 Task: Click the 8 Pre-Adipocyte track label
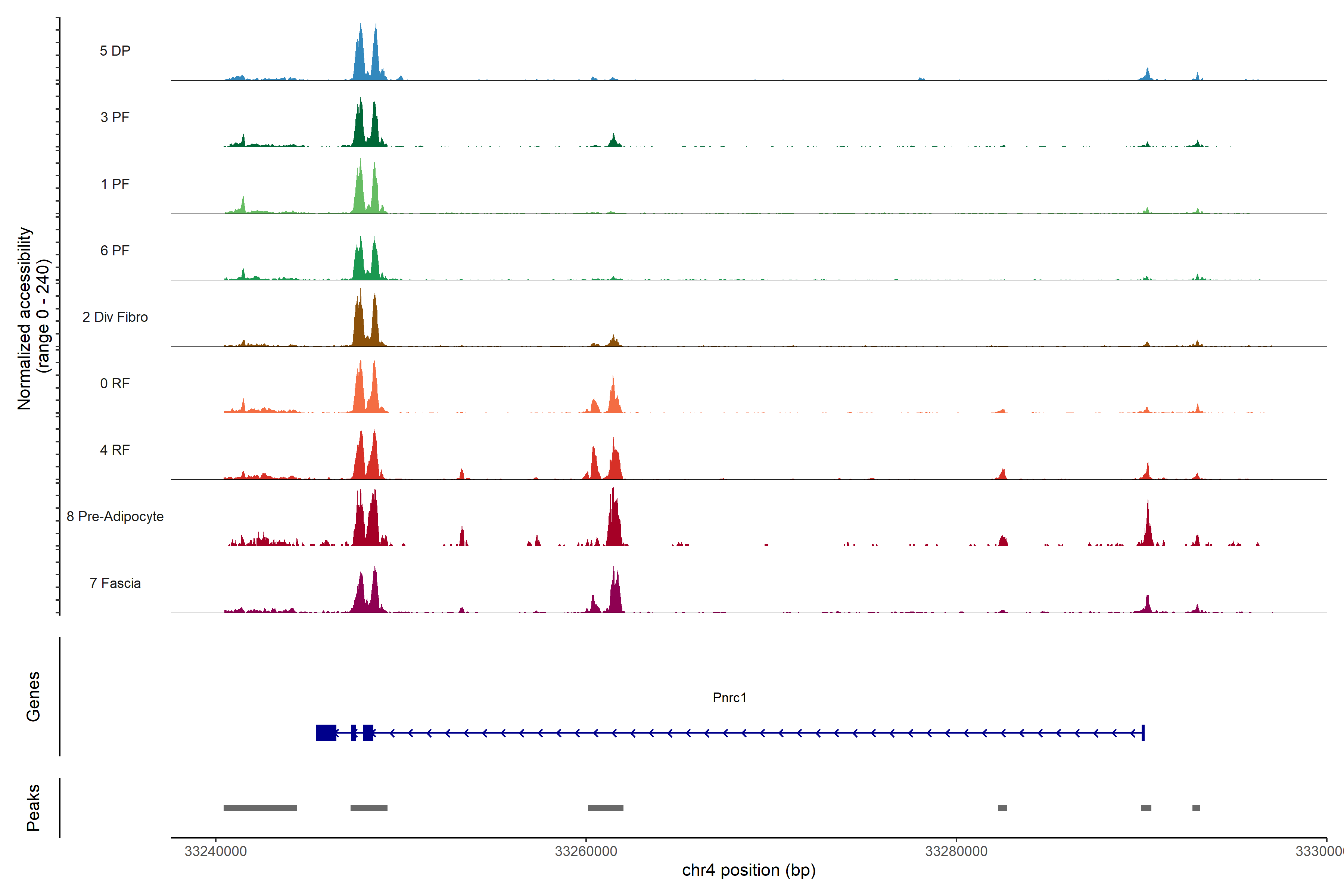(x=115, y=517)
